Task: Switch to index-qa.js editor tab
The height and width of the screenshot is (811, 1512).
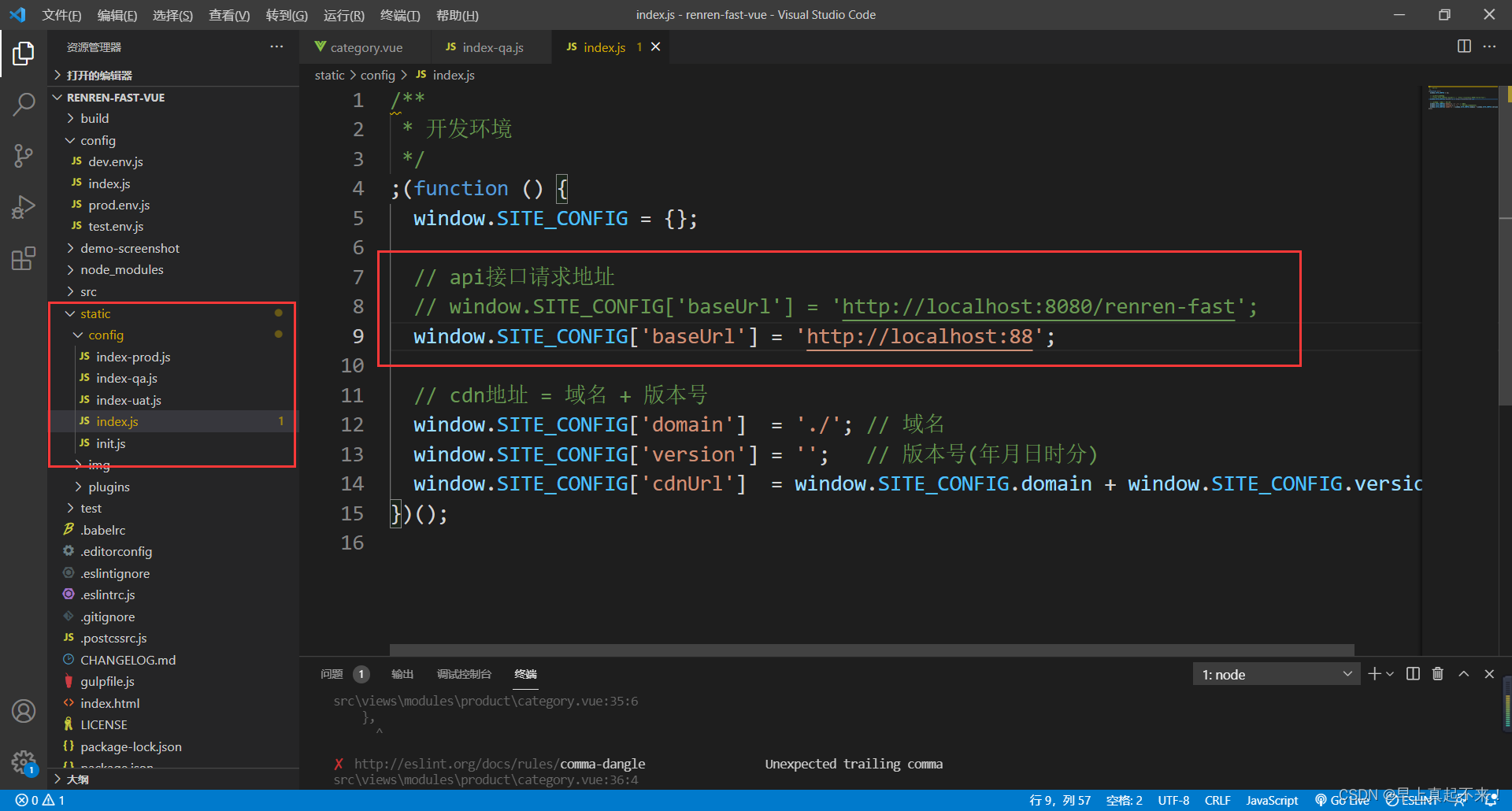Action: [x=491, y=47]
